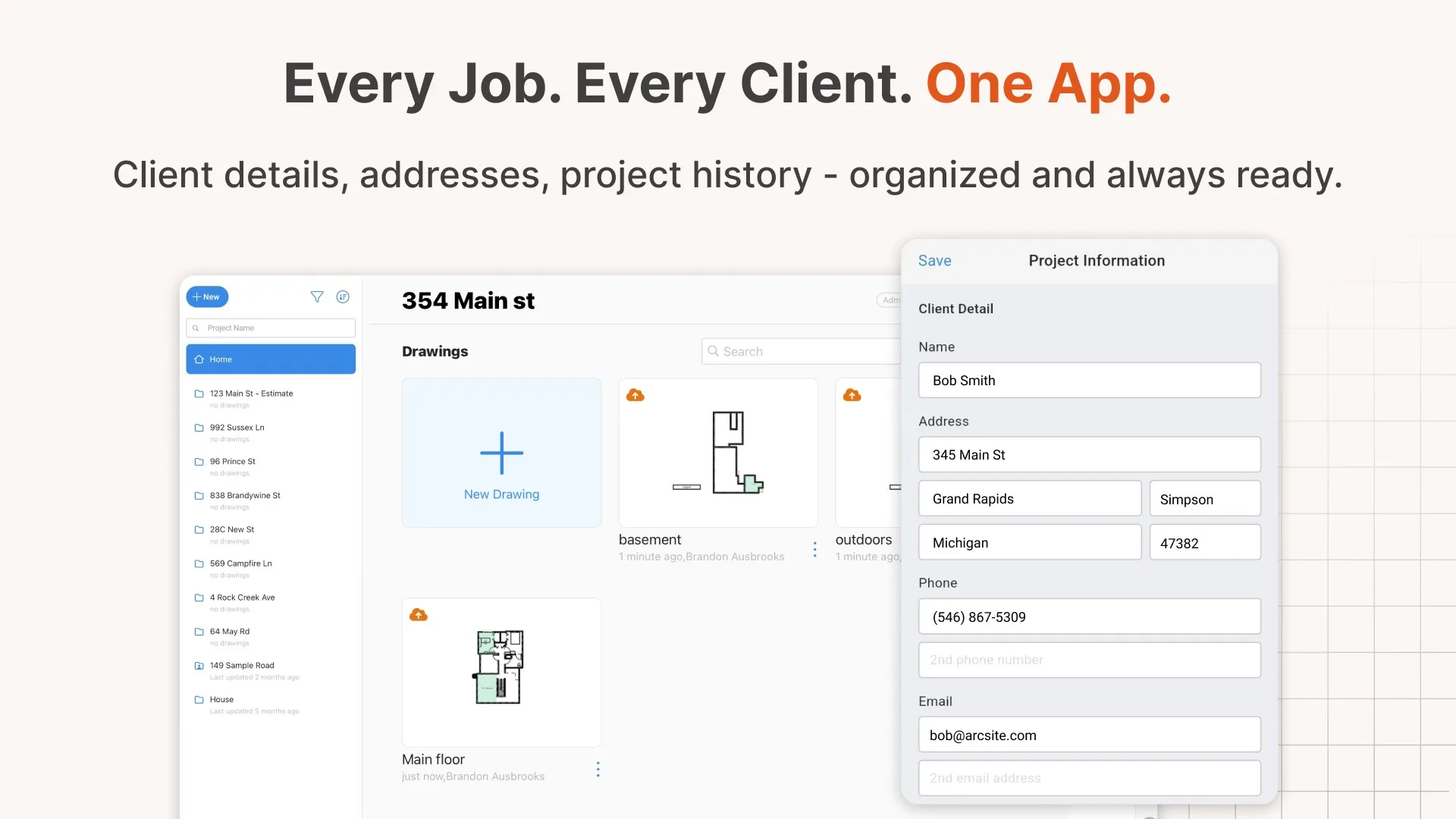Open the 64 May Rd project

271,636
